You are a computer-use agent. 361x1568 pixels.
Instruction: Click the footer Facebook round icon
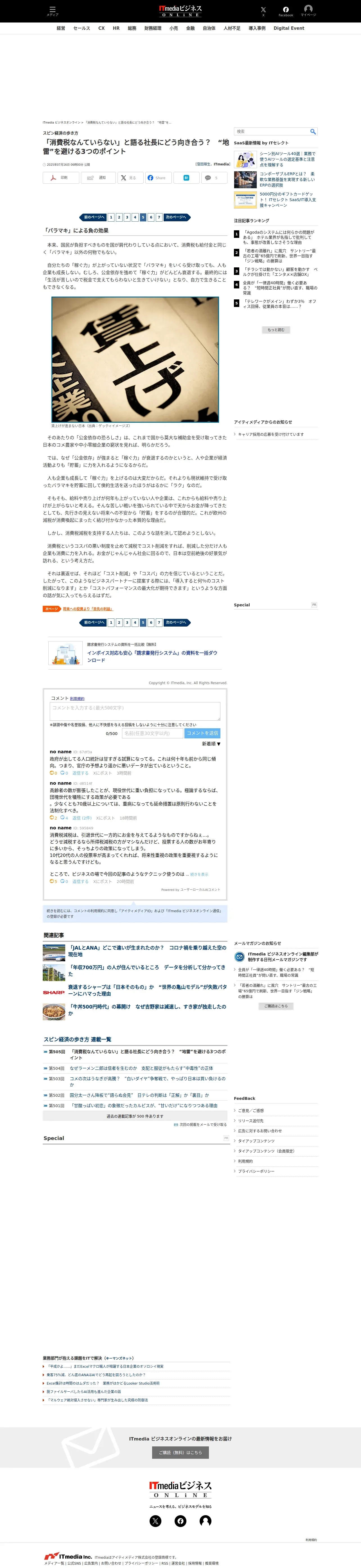pos(180,1521)
